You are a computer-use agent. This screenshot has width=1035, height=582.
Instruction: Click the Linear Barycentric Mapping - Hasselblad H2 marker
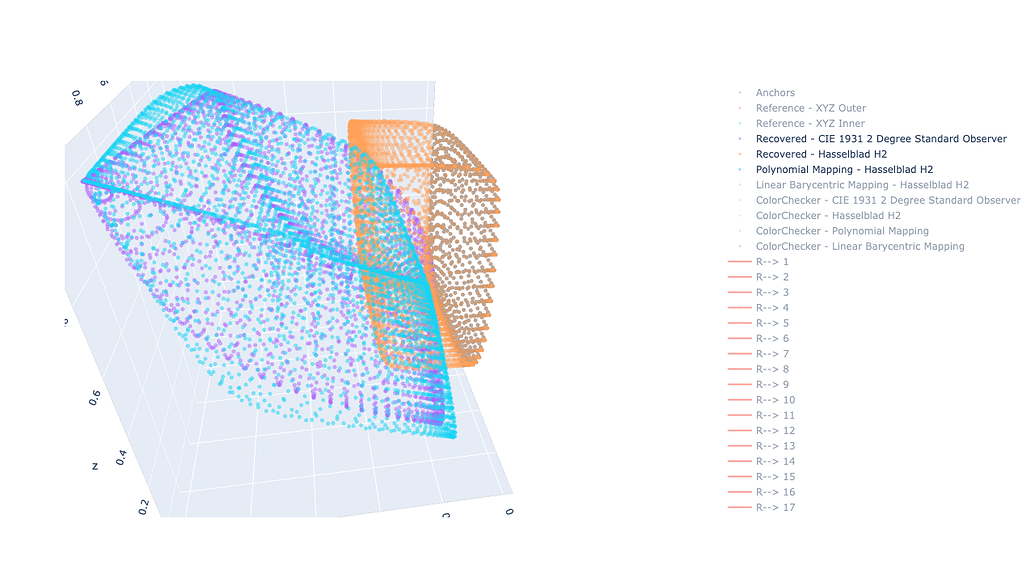click(x=737, y=184)
